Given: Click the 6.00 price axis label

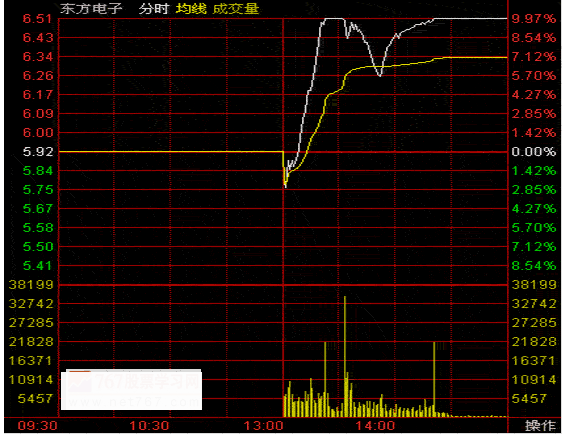Looking at the screenshot, I should 38,132.
